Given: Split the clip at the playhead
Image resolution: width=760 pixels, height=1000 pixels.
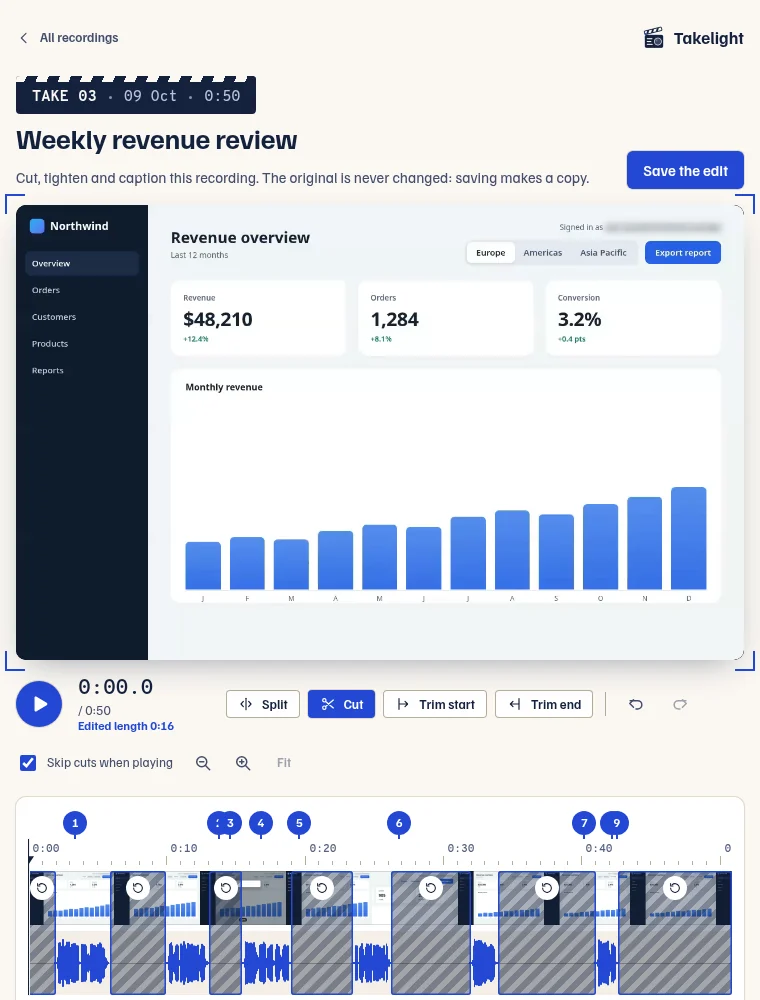Looking at the screenshot, I should 263,704.
